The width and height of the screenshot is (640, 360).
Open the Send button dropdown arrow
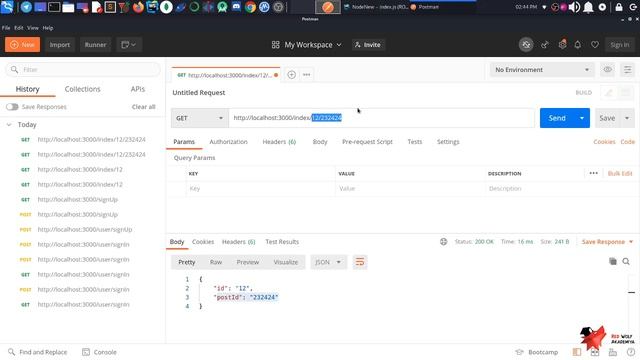pyautogui.click(x=582, y=118)
